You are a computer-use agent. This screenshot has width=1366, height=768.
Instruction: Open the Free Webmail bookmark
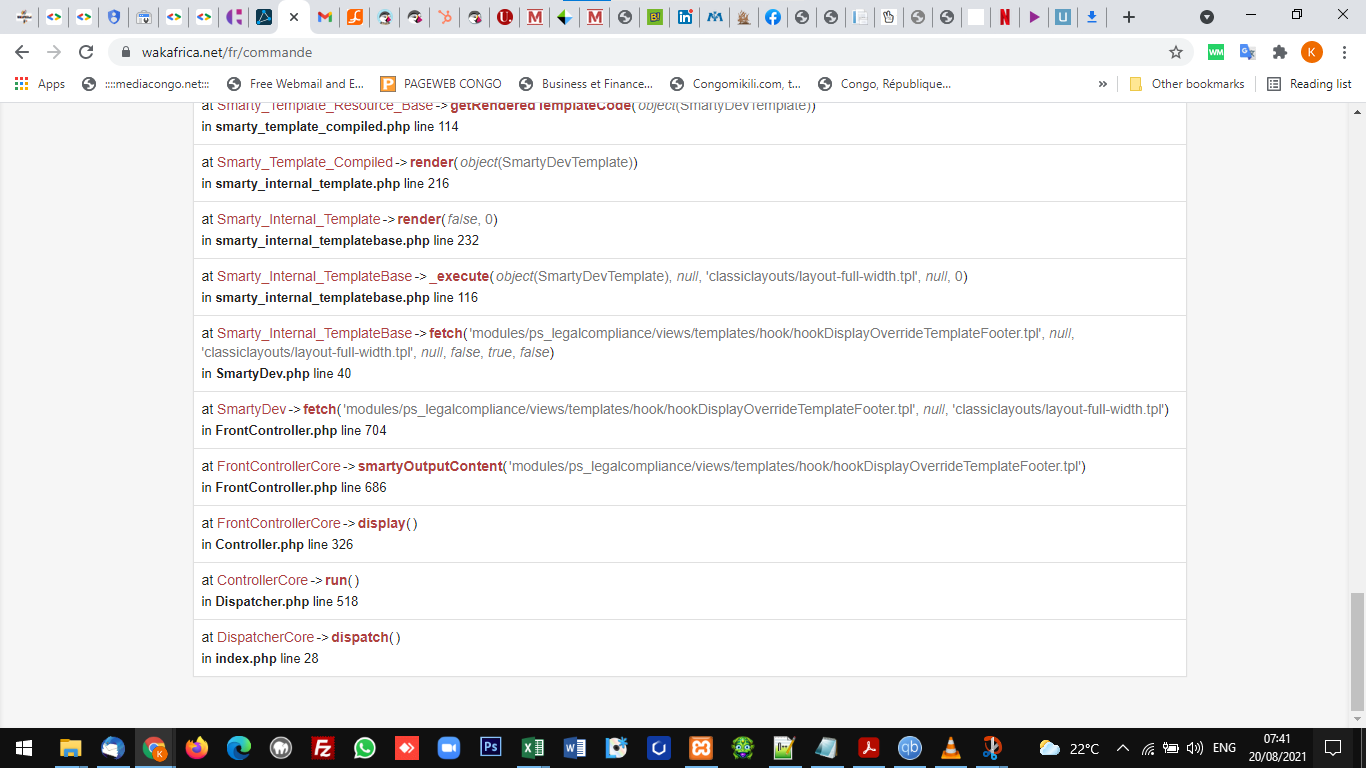295,84
